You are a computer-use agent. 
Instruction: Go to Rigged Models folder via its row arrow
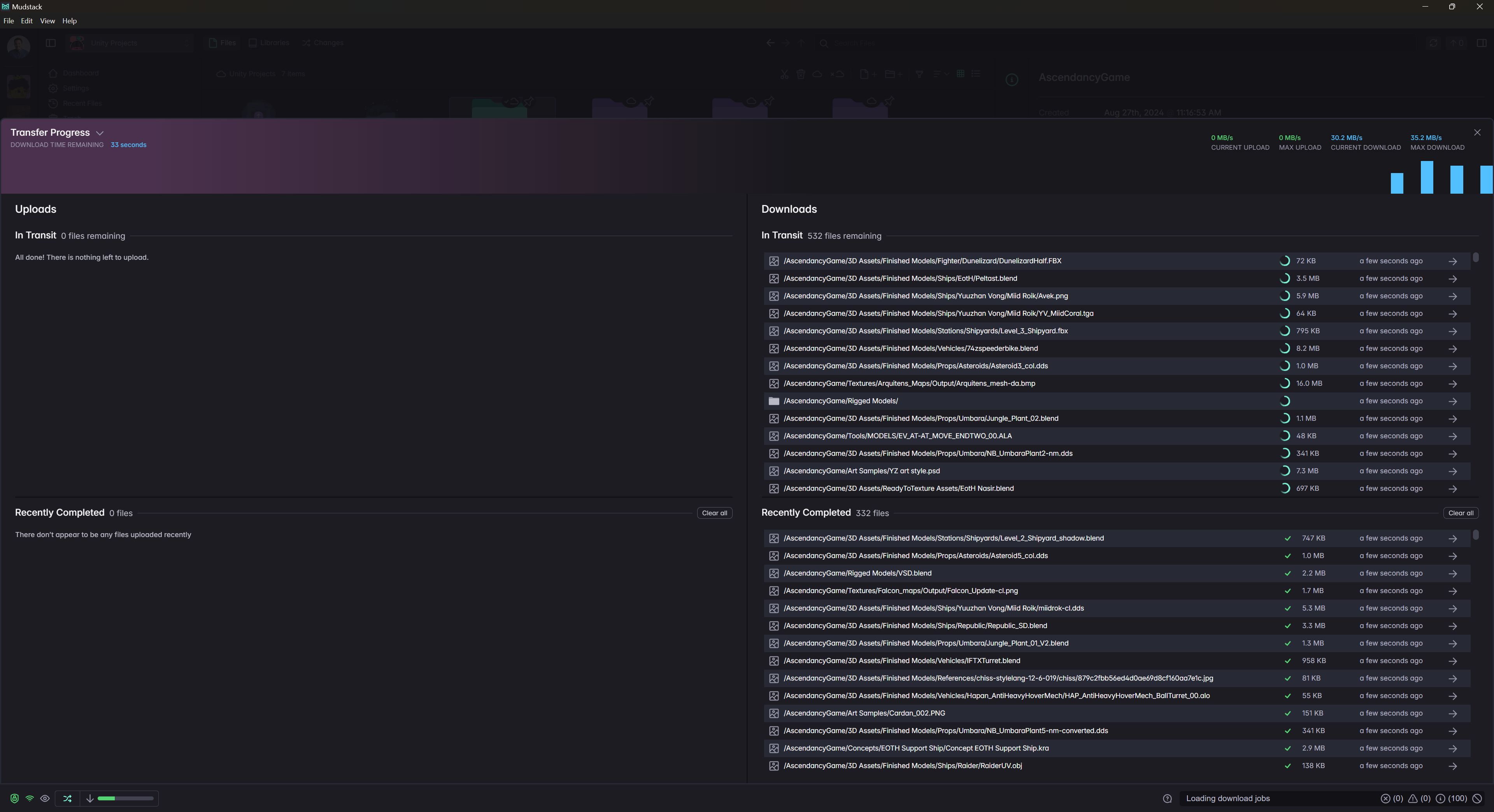coord(1452,401)
